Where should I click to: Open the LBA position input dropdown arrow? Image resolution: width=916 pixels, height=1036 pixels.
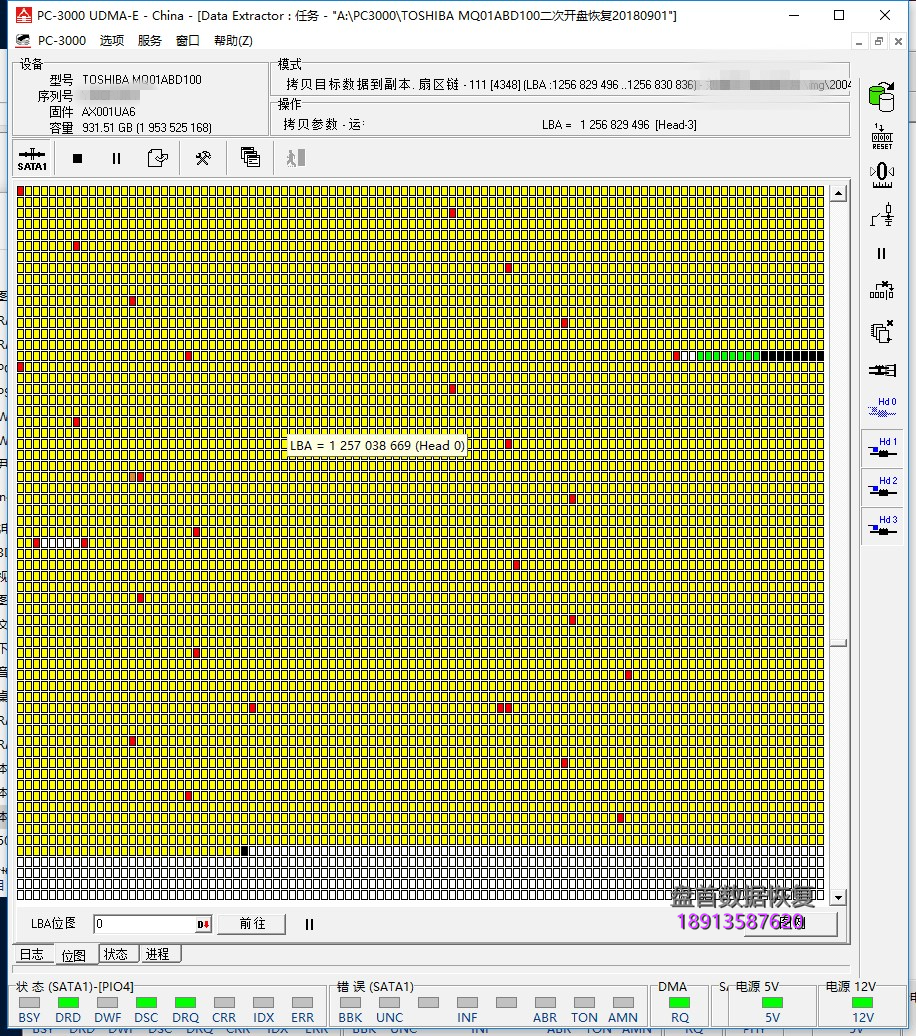pyautogui.click(x=205, y=923)
